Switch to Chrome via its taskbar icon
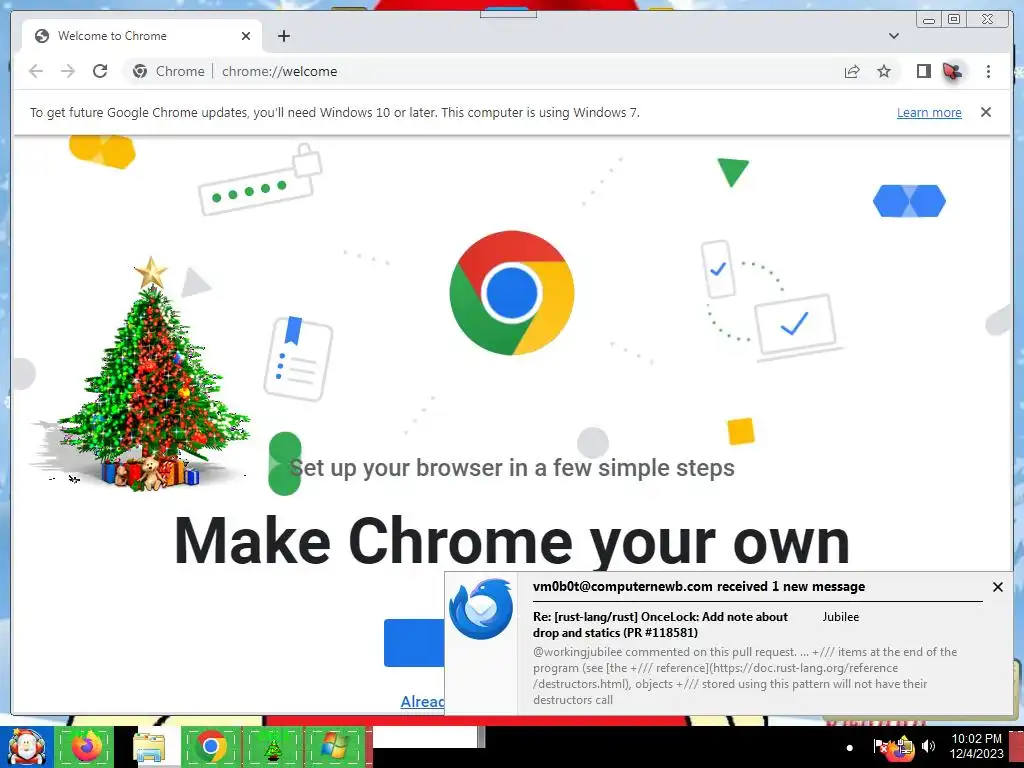The image size is (1024, 768). [x=210, y=747]
